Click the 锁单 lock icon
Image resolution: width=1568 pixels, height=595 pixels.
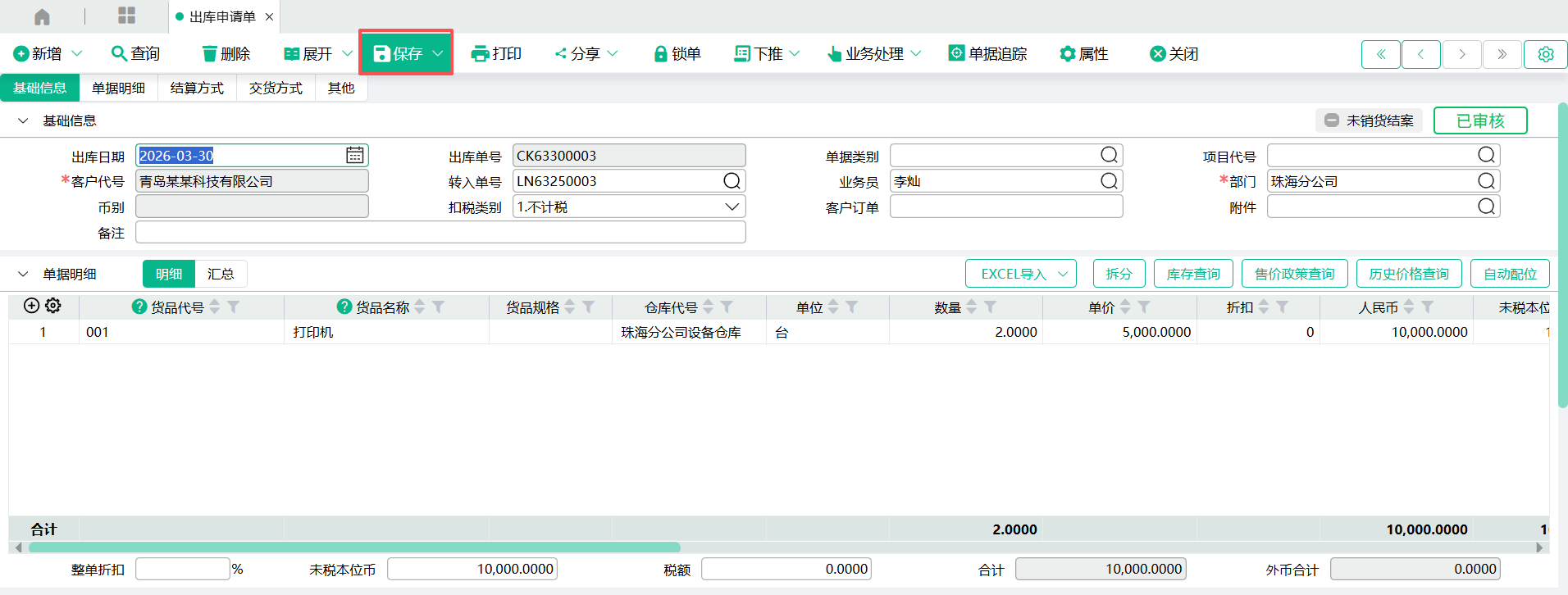660,54
